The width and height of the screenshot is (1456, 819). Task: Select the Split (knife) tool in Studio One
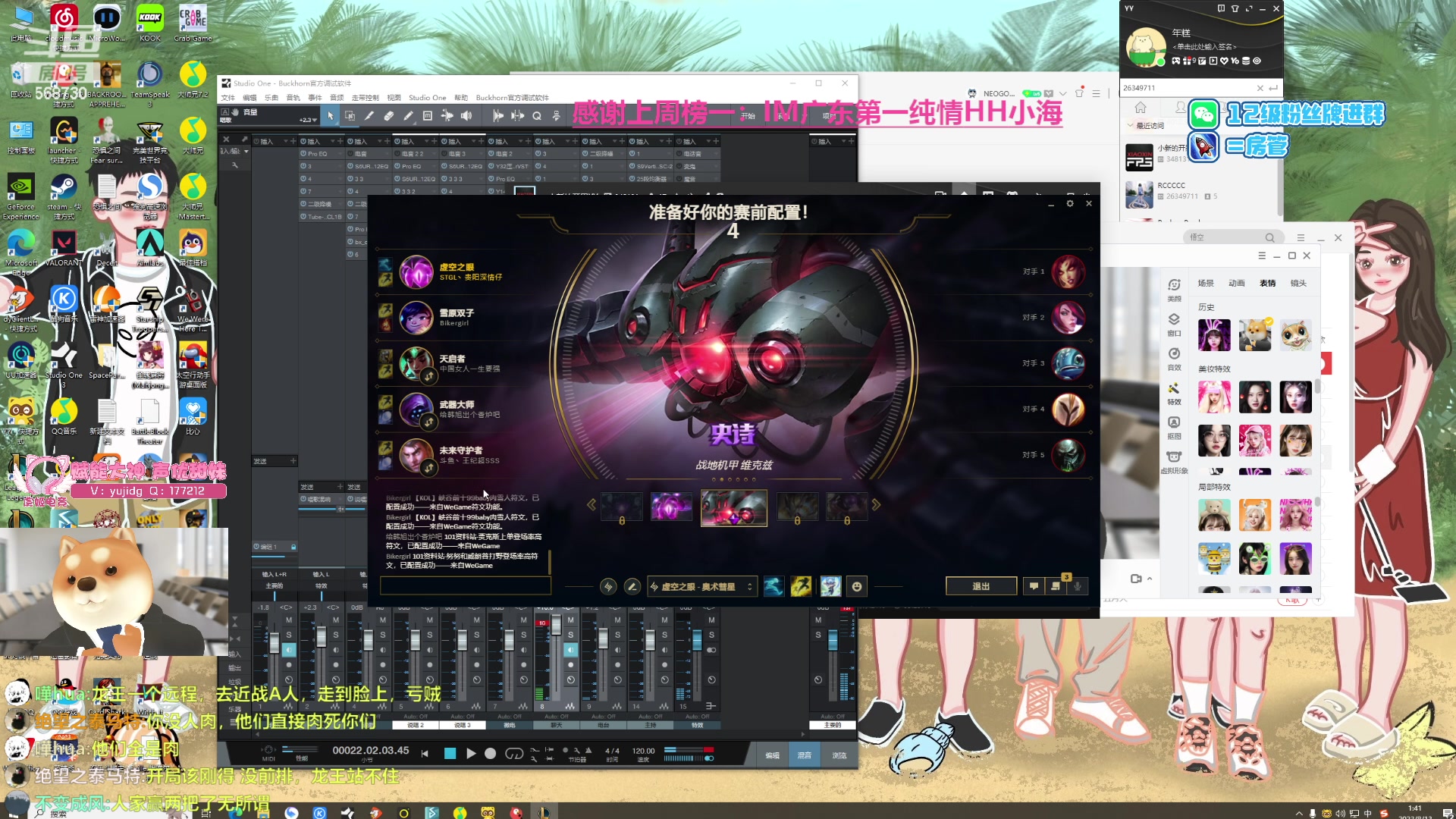(x=369, y=116)
